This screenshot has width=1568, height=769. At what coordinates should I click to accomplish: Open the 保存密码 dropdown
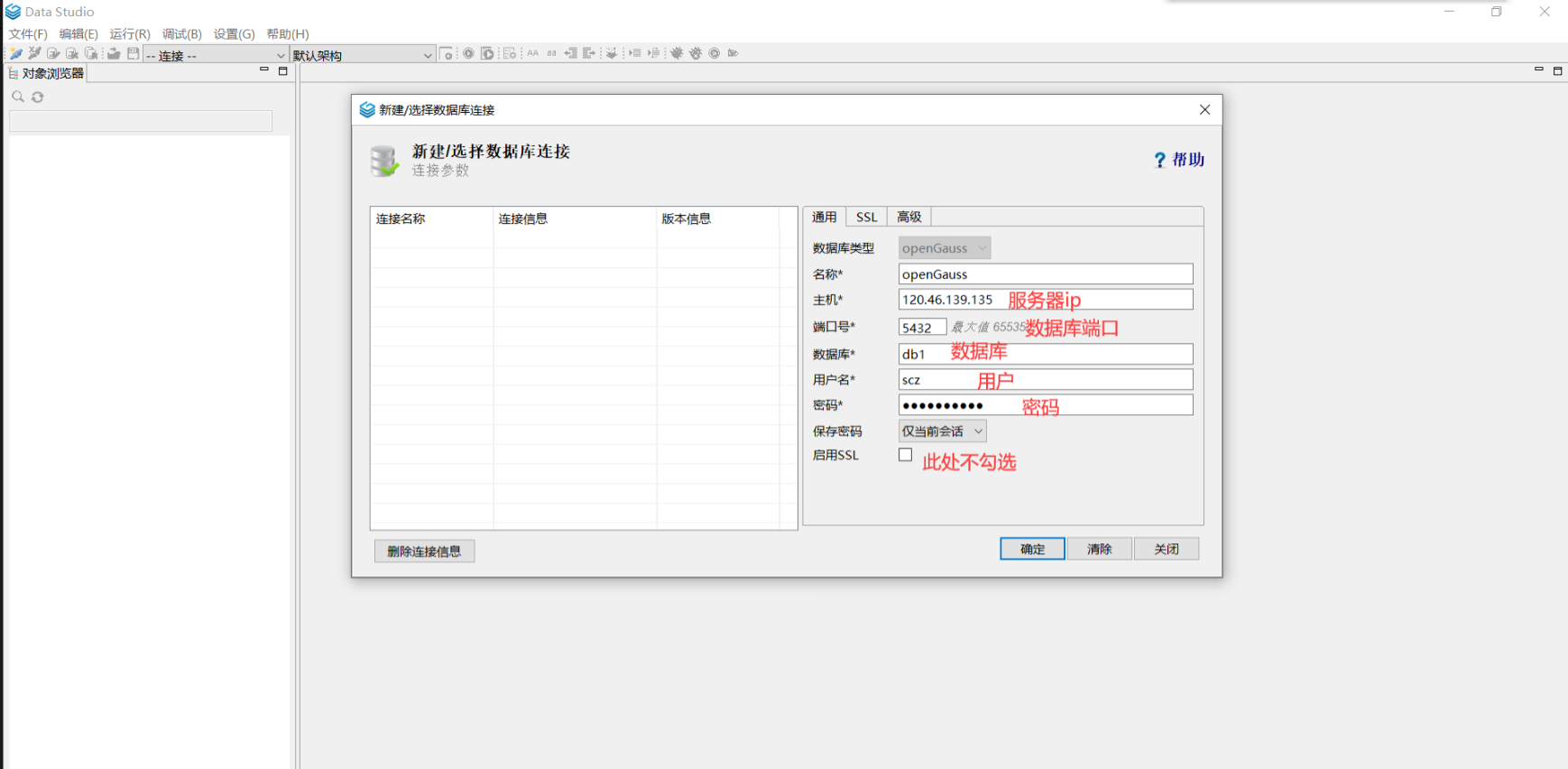tap(942, 431)
